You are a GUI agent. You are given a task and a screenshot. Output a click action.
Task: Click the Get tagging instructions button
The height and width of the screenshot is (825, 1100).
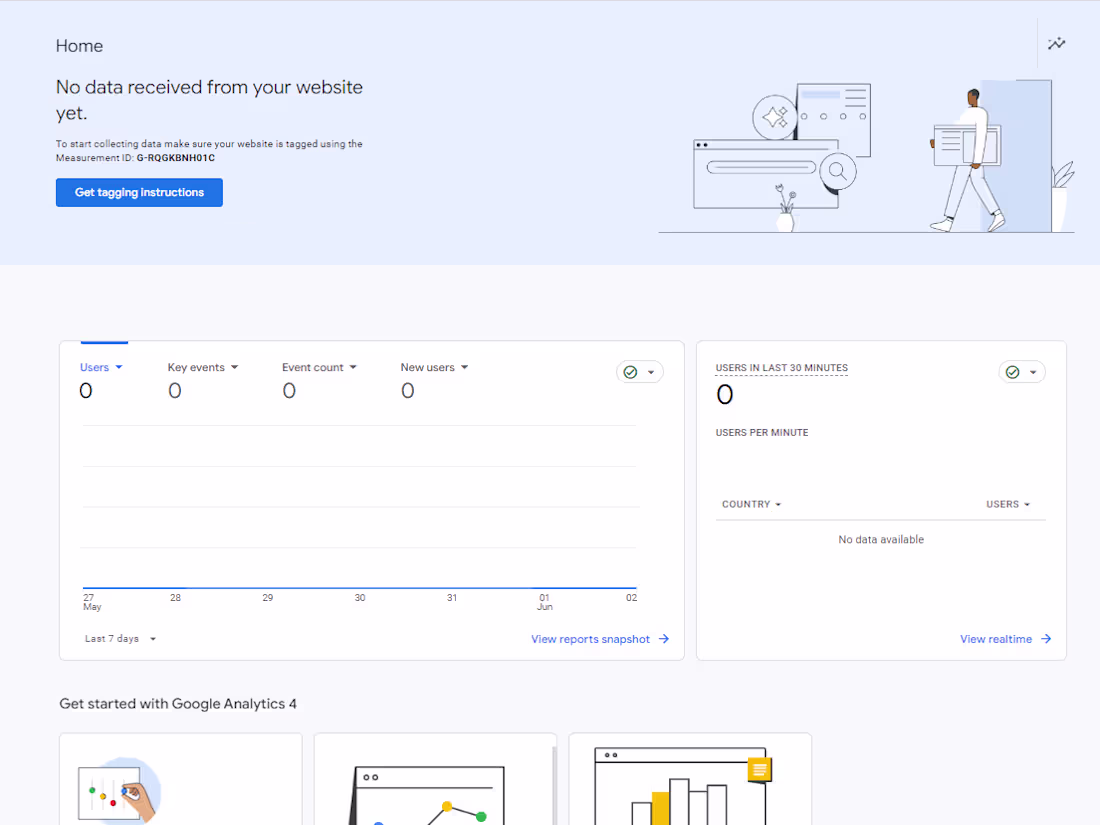pyautogui.click(x=140, y=192)
